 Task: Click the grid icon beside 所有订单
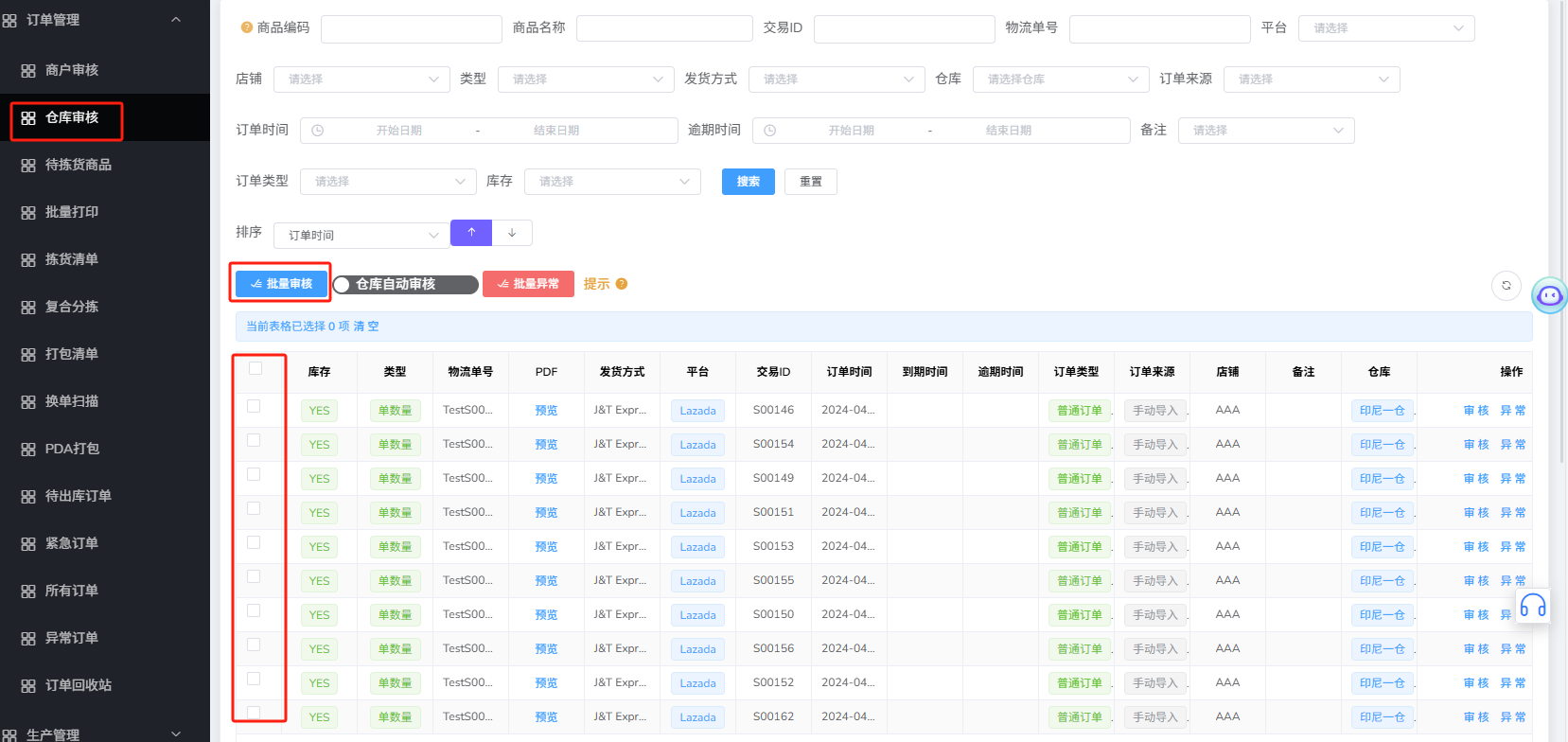(28, 592)
